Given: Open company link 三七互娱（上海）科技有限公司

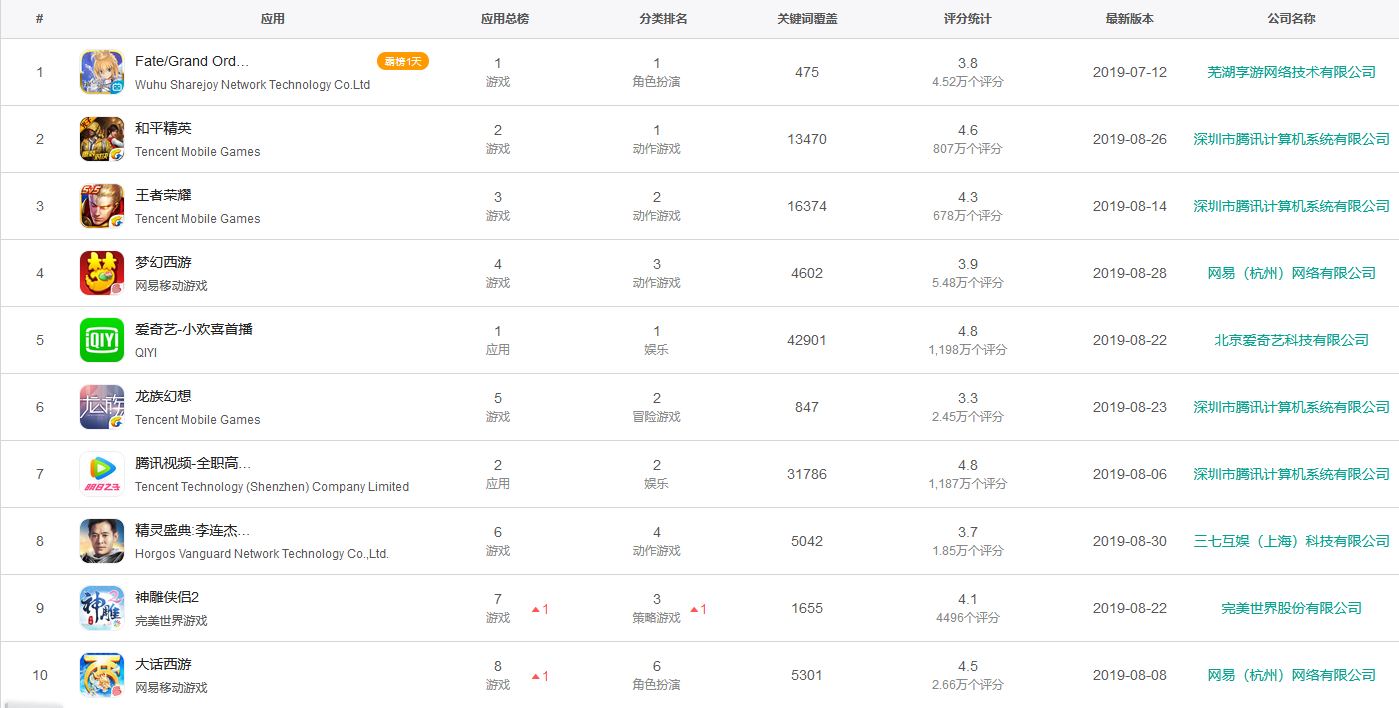Looking at the screenshot, I should (1292, 541).
